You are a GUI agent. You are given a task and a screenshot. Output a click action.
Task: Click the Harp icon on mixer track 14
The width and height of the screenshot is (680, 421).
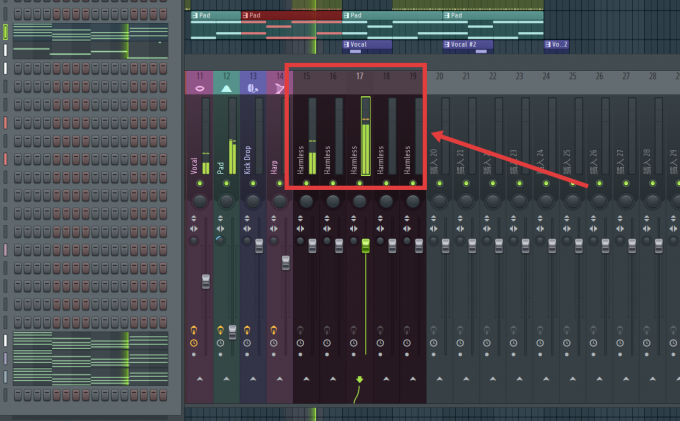coord(279,88)
